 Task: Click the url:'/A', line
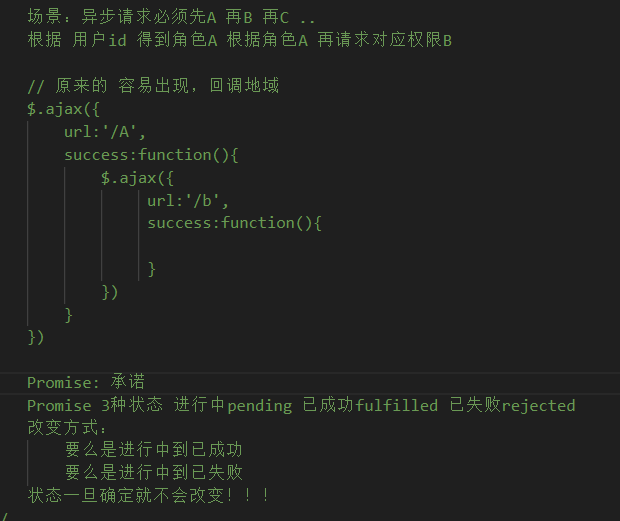click(105, 132)
